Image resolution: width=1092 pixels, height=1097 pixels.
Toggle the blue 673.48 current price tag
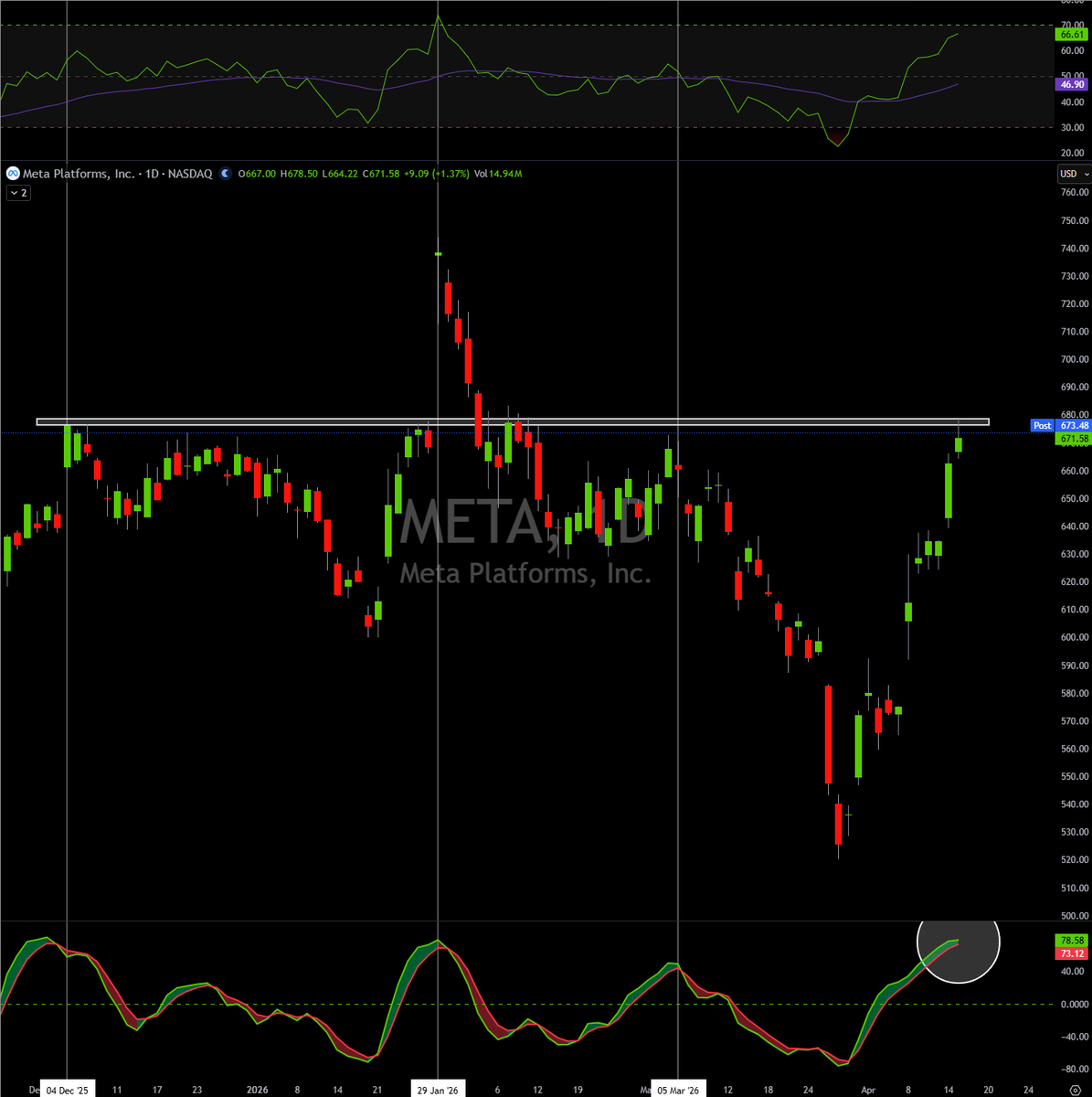click(1073, 425)
